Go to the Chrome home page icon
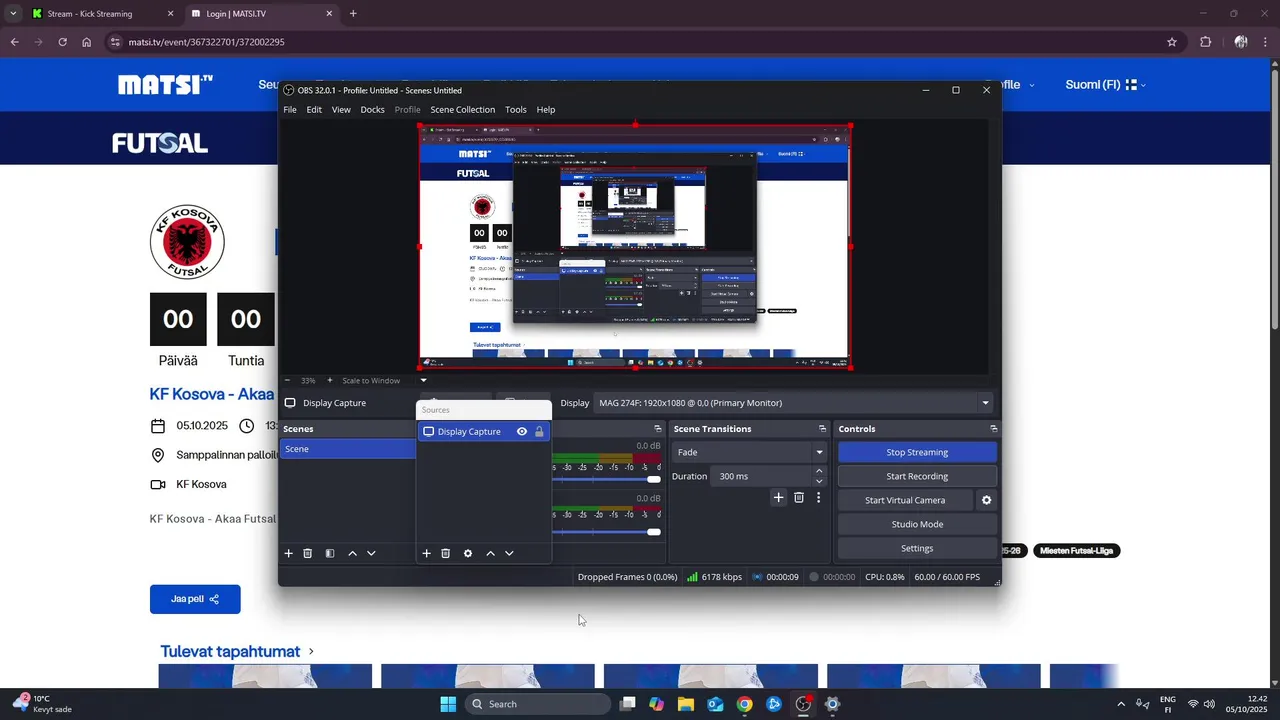 [x=87, y=42]
